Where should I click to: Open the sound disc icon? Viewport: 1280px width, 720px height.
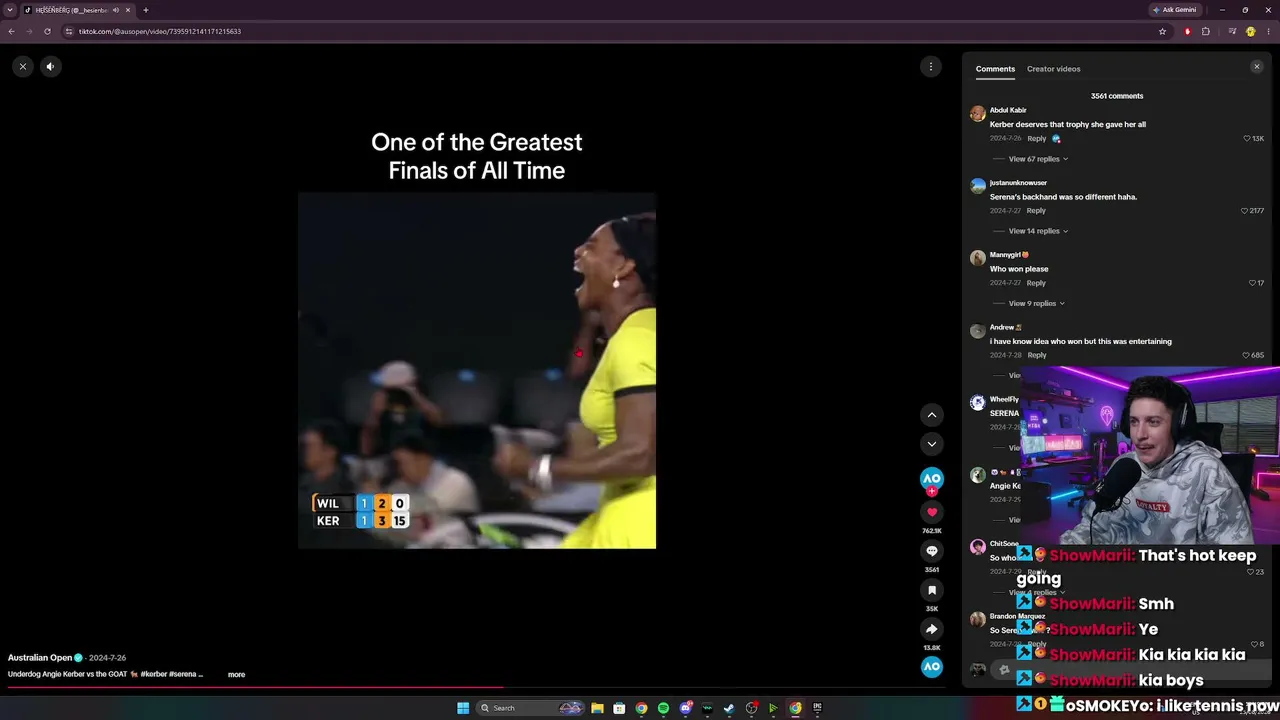(932, 667)
